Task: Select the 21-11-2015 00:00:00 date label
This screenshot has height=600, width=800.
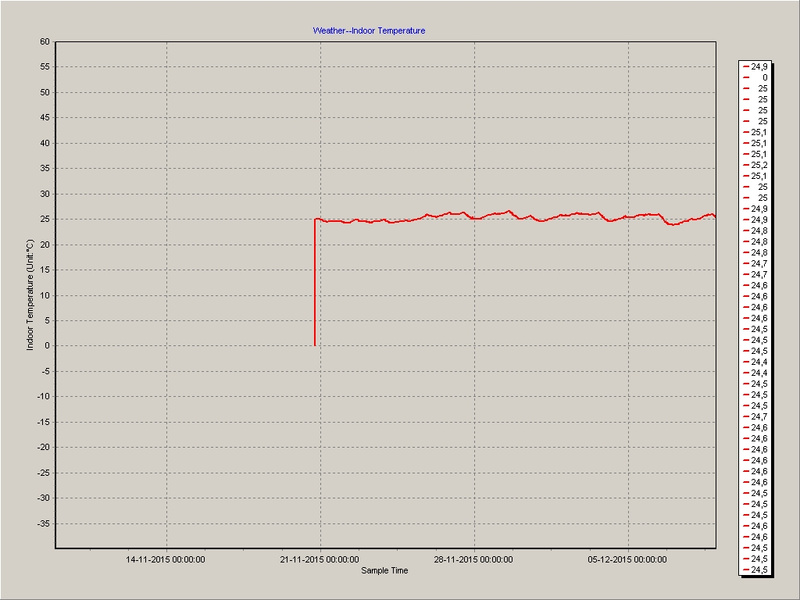Action: click(x=319, y=560)
